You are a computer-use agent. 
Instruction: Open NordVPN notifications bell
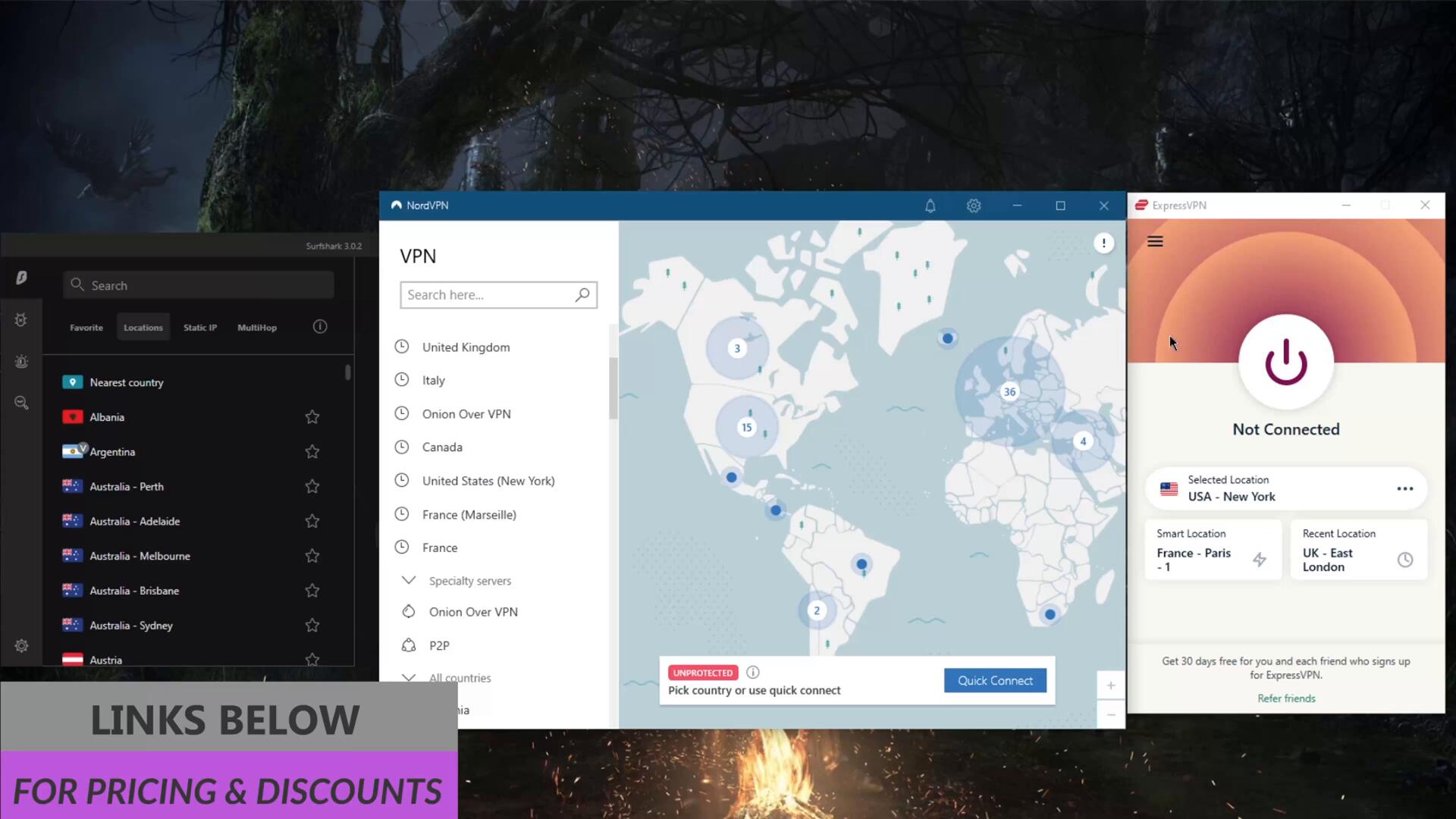pyautogui.click(x=930, y=206)
